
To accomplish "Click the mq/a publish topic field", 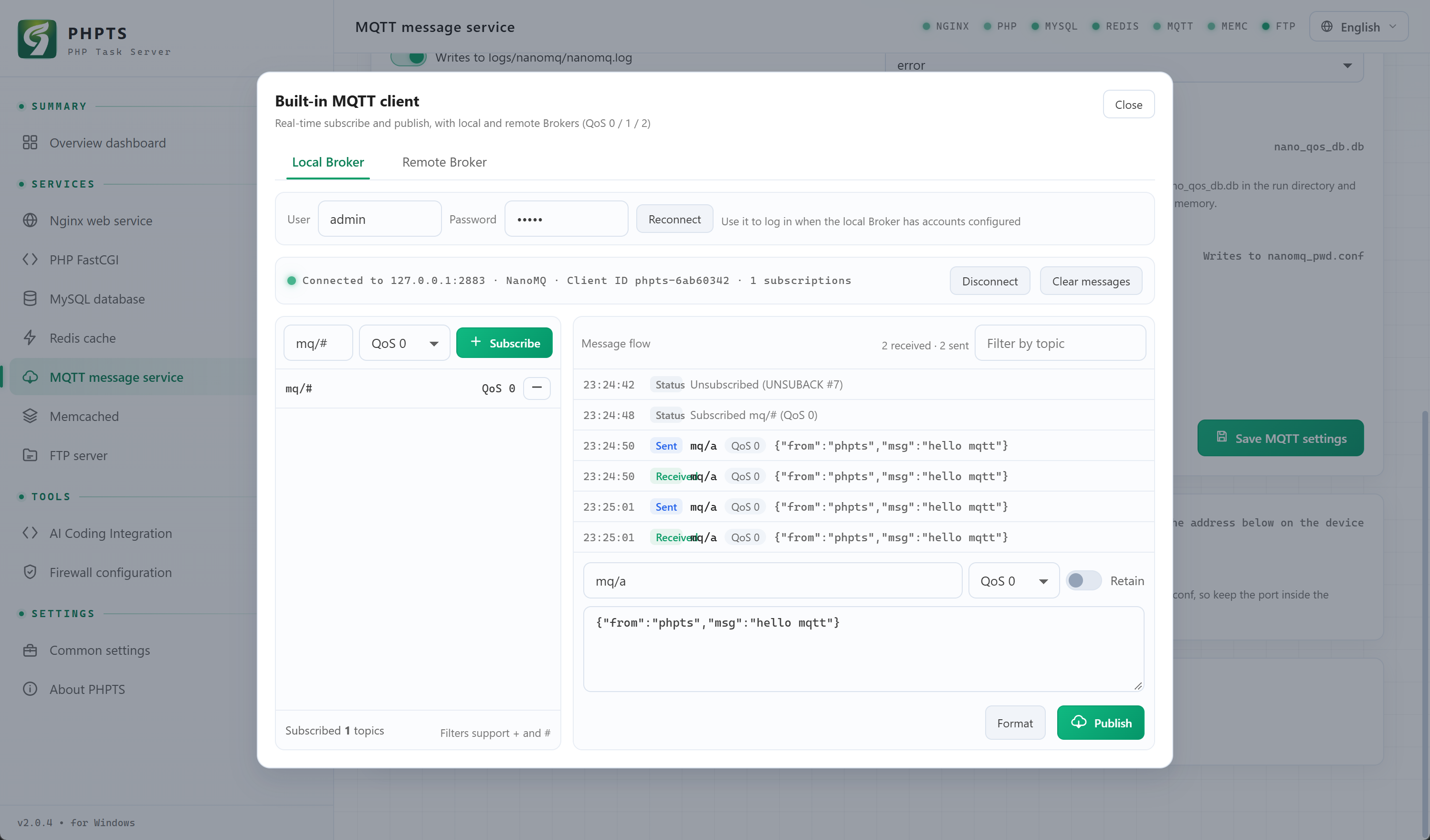I will (772, 581).
